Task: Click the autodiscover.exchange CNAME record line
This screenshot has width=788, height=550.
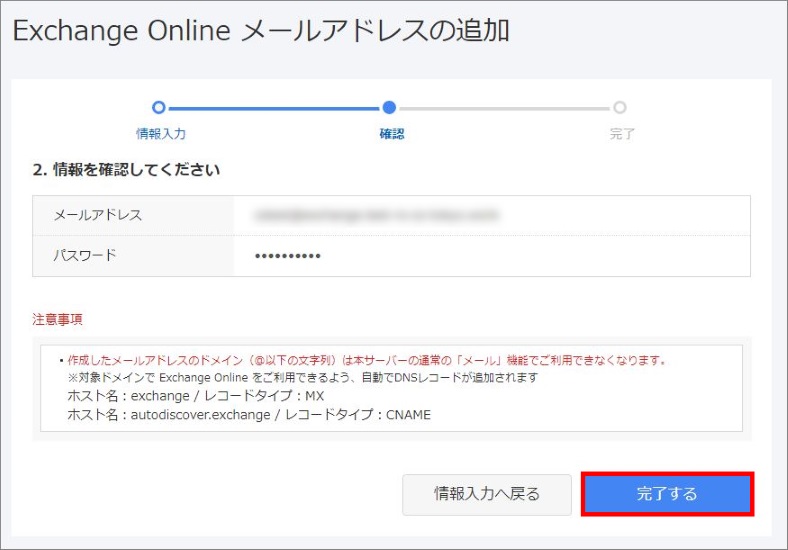Action: [249, 415]
